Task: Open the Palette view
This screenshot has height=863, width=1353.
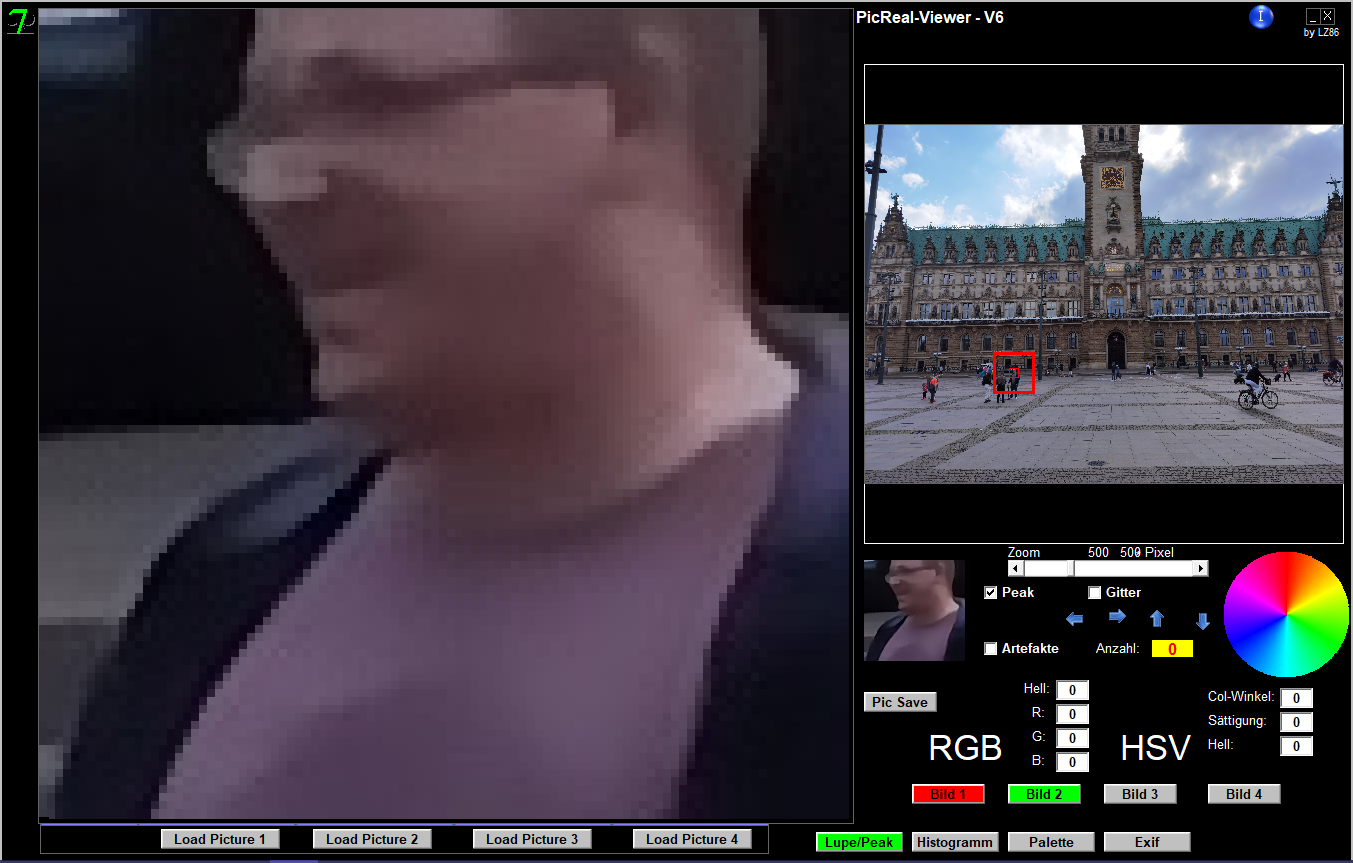Action: [x=1051, y=842]
